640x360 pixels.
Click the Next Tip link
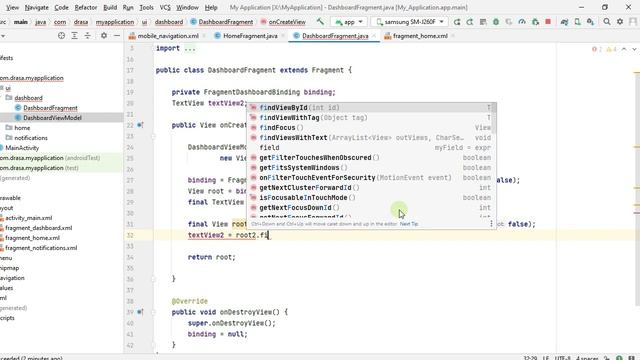click(x=409, y=224)
